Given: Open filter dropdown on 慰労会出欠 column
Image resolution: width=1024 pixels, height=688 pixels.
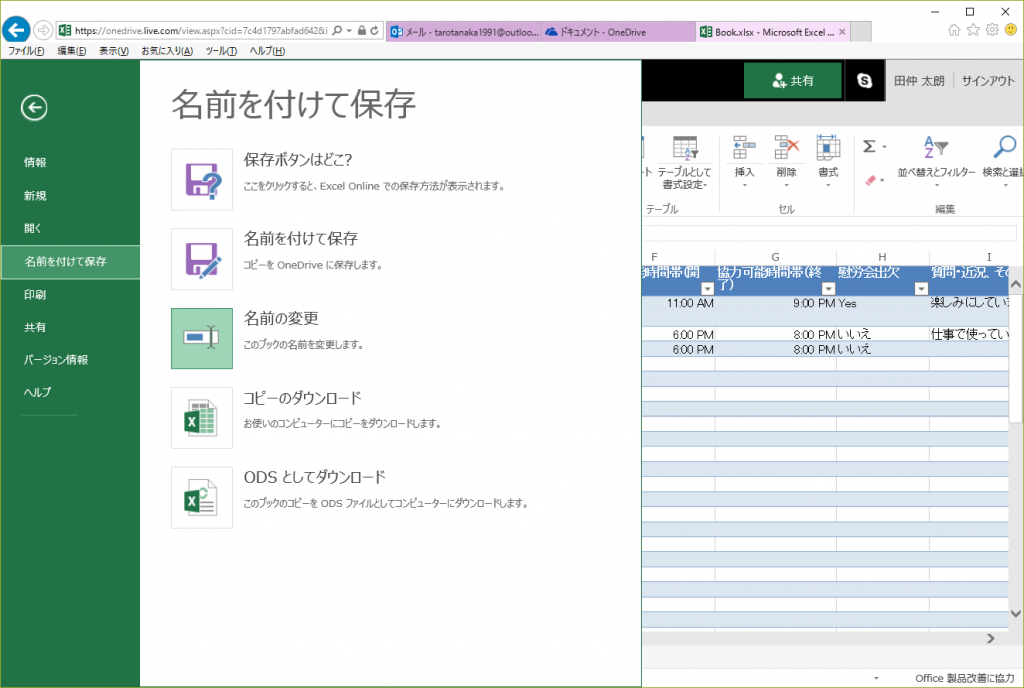Looking at the screenshot, I should click(921, 289).
